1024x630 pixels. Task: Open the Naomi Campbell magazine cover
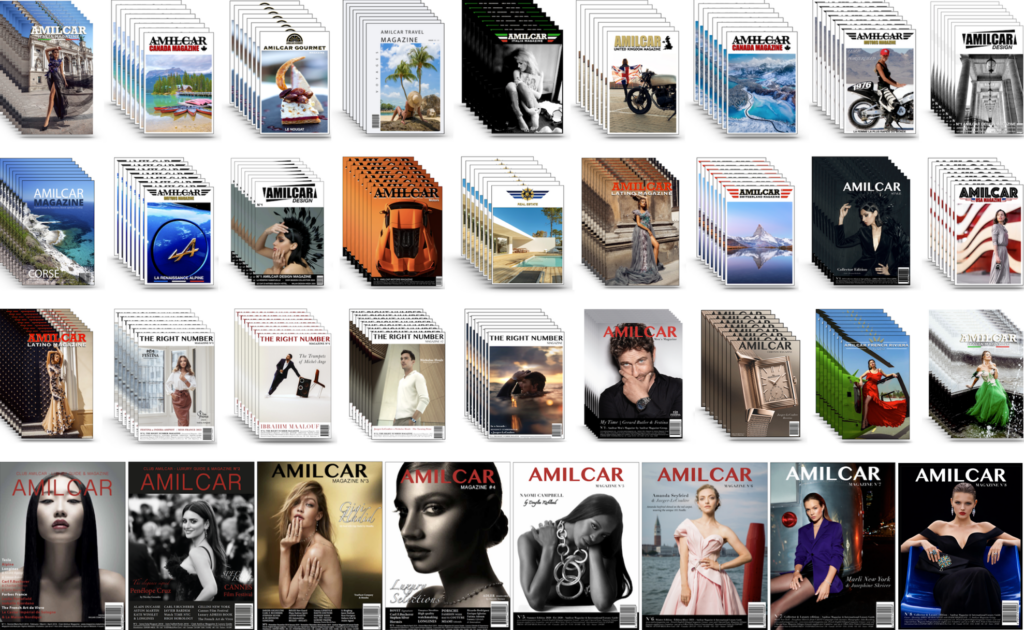(x=575, y=546)
